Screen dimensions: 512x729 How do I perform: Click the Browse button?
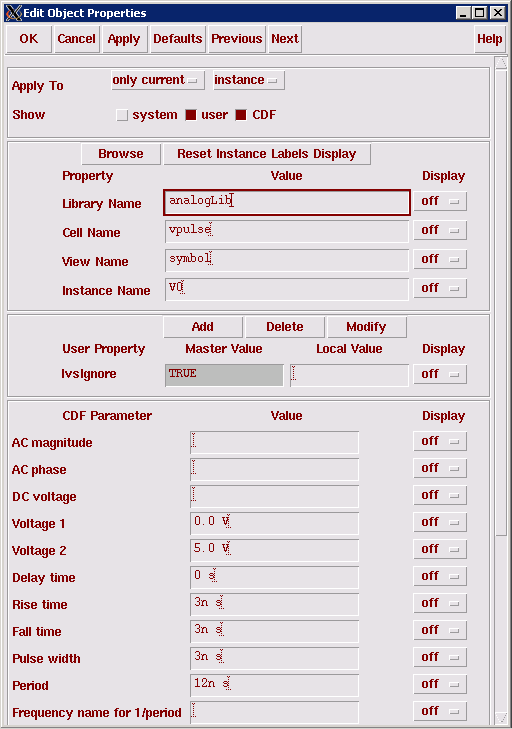(121, 154)
